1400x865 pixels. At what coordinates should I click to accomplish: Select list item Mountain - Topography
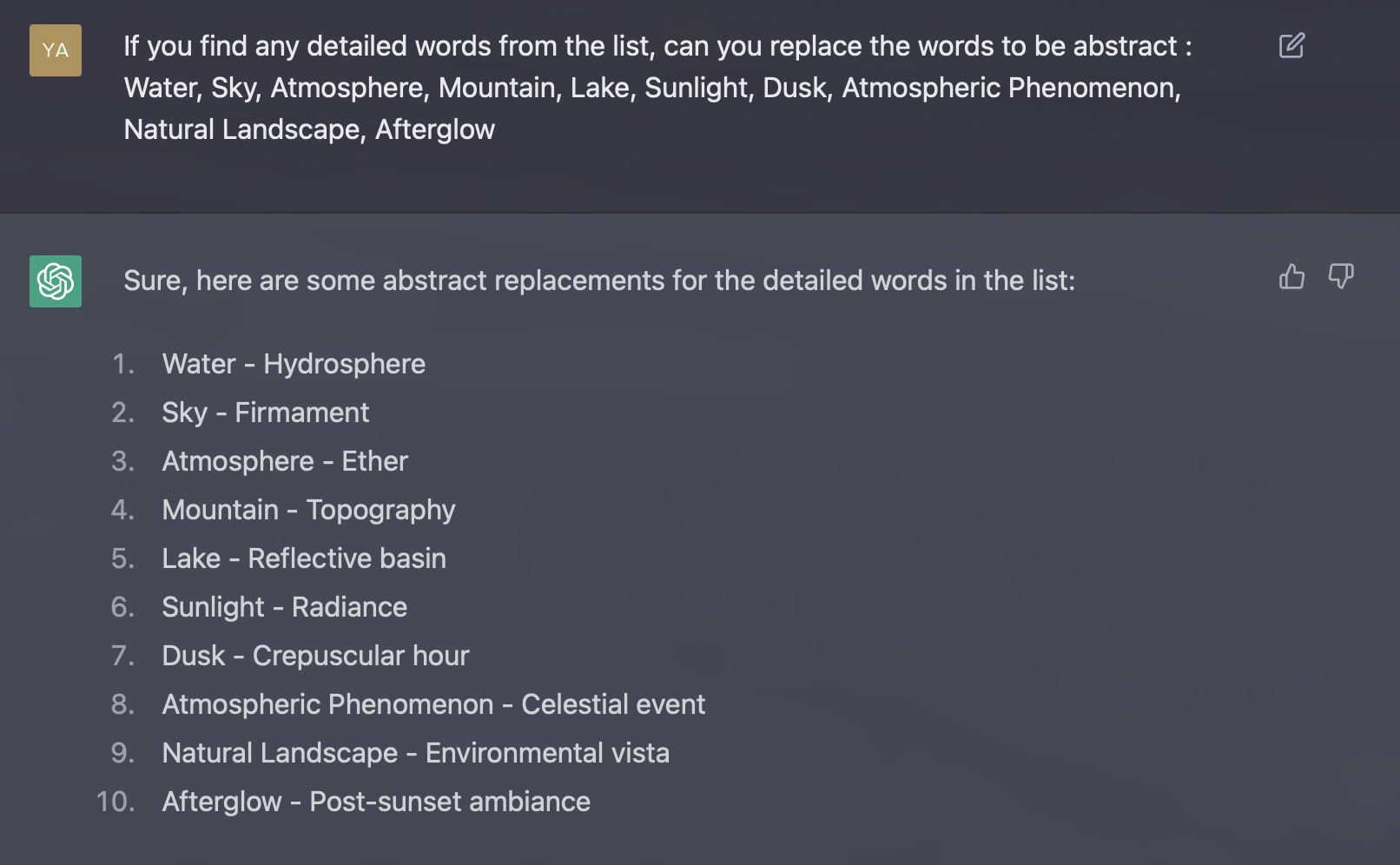coord(308,510)
